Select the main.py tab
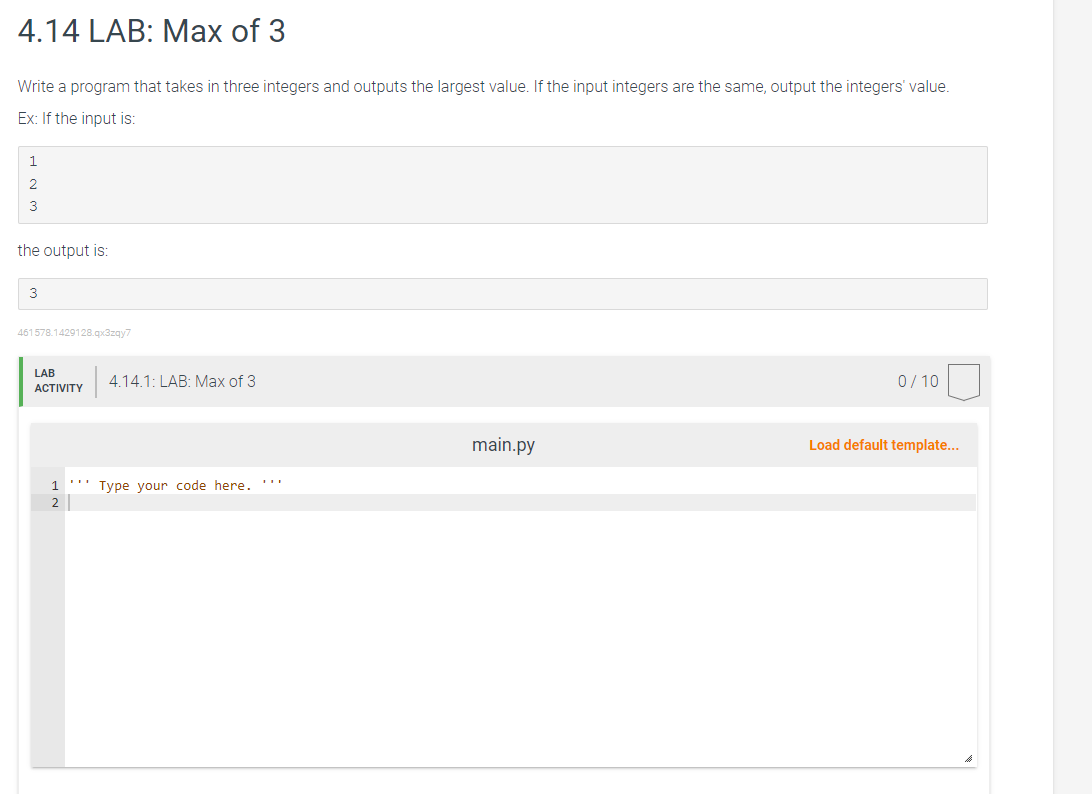This screenshot has width=1092, height=794. coord(502,444)
